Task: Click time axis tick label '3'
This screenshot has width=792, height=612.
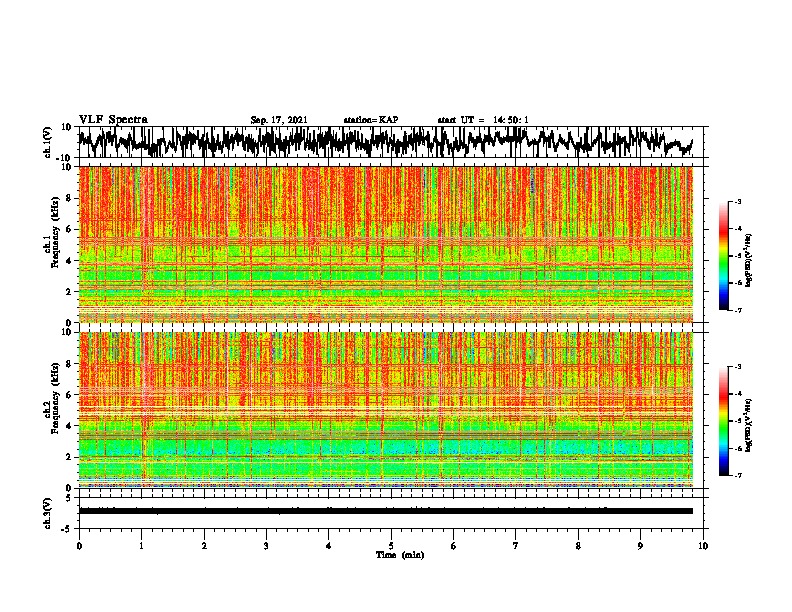Action: (266, 546)
